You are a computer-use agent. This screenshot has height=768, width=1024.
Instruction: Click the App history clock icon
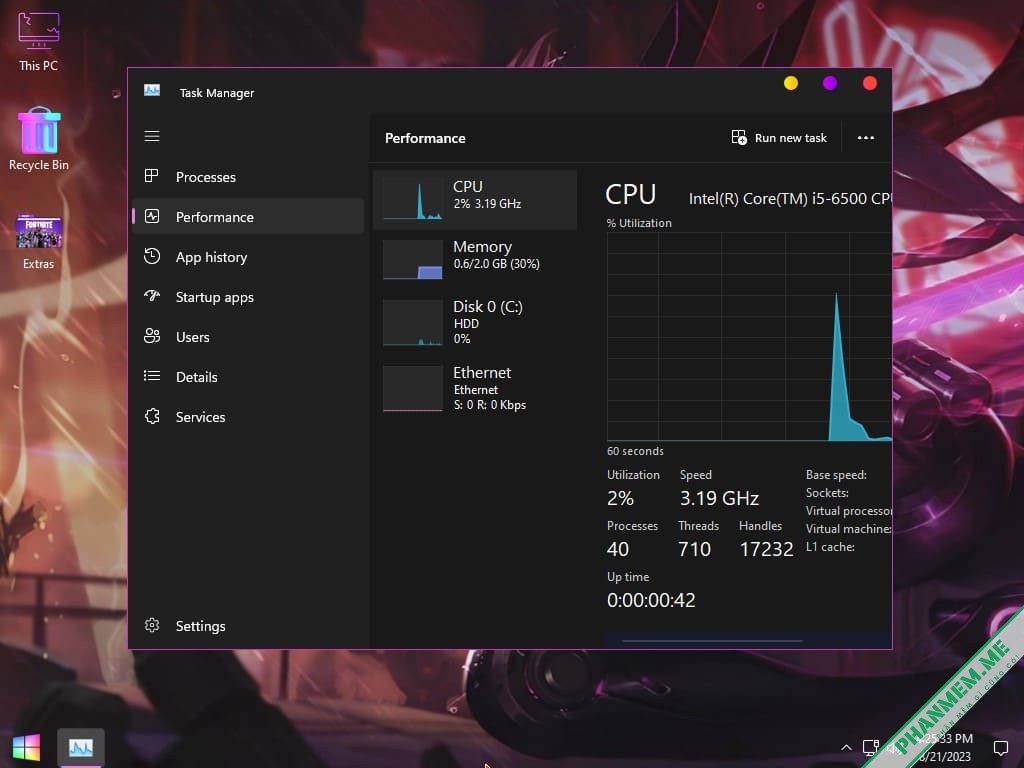point(152,256)
